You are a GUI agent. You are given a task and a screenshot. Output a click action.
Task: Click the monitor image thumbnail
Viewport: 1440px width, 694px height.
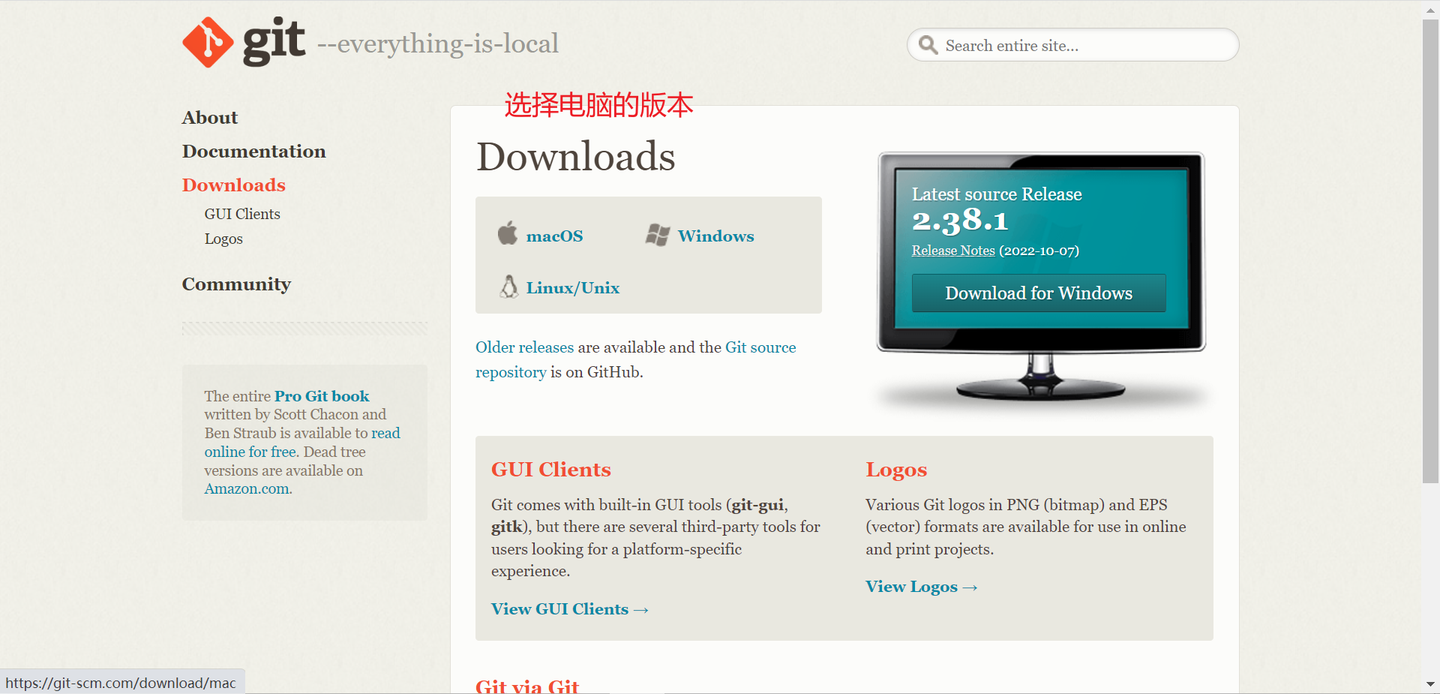(x=1041, y=278)
